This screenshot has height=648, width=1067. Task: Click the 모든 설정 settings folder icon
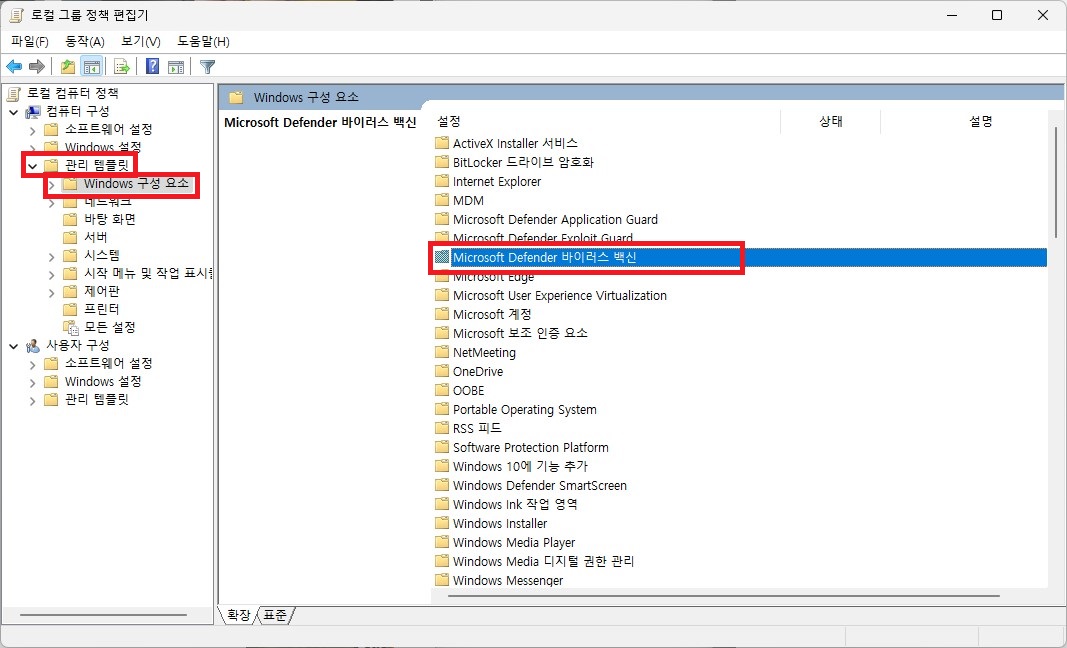pos(70,327)
